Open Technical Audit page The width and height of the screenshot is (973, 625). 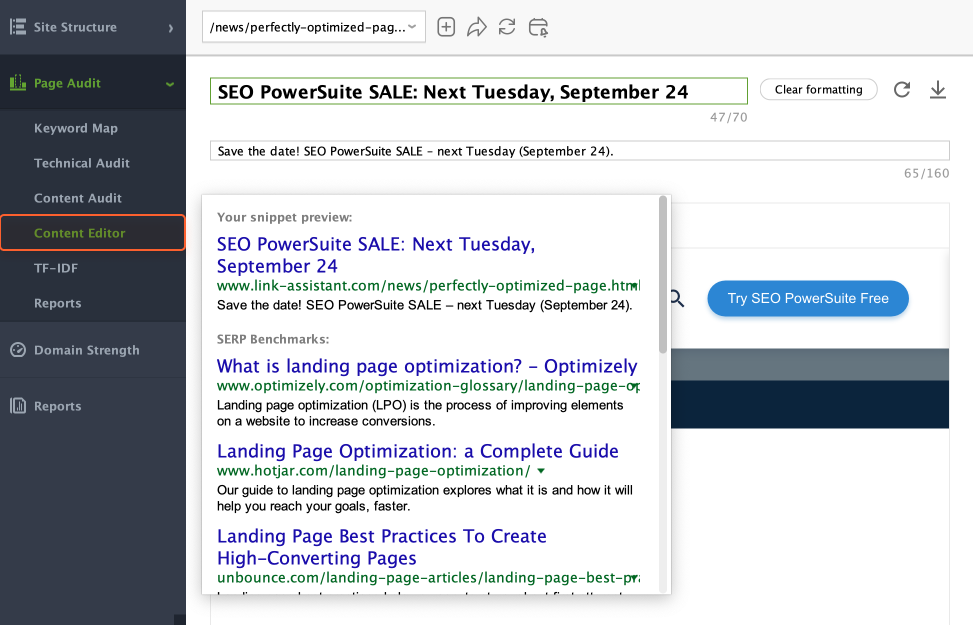point(82,163)
